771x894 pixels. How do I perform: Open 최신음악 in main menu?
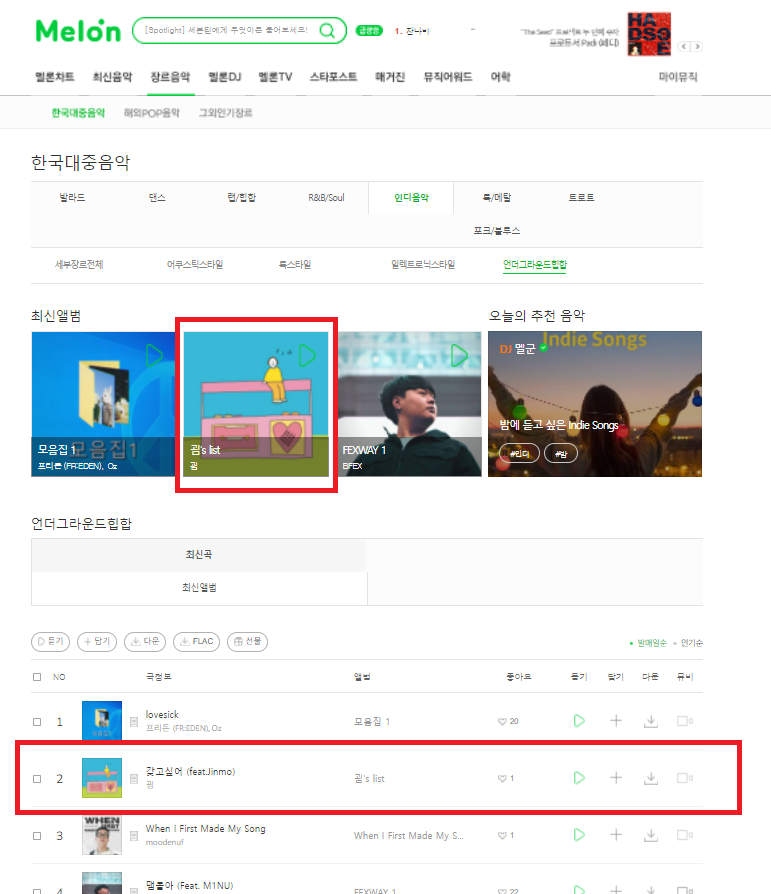click(x=112, y=77)
